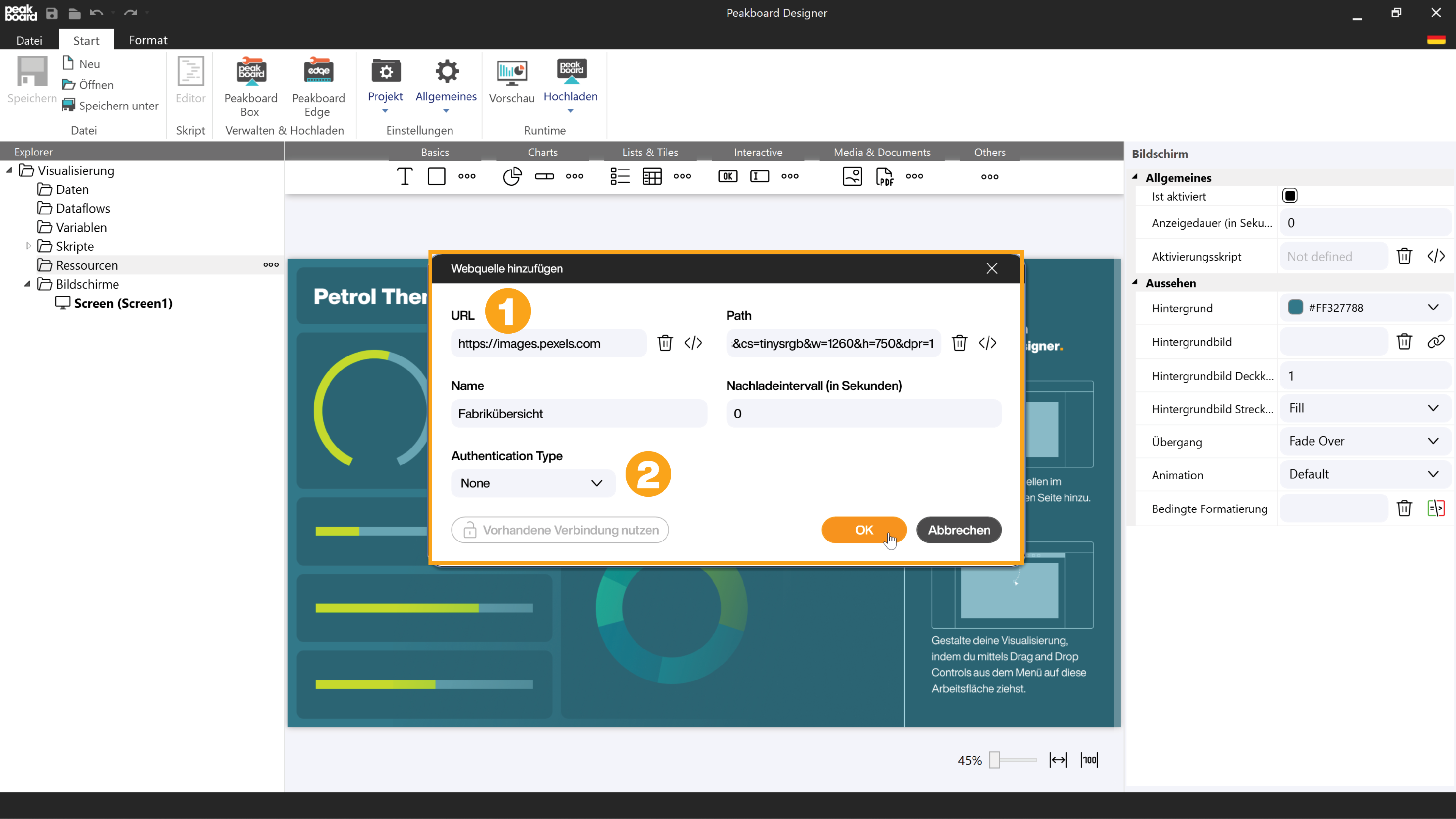Select the image control
Image resolution: width=1456 pixels, height=819 pixels.
852,176
